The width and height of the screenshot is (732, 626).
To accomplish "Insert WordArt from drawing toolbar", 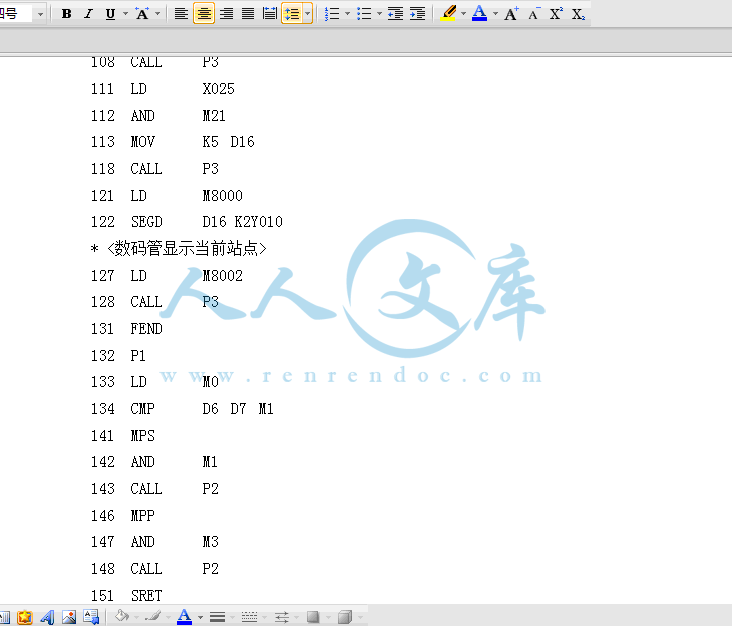I will coord(47,617).
